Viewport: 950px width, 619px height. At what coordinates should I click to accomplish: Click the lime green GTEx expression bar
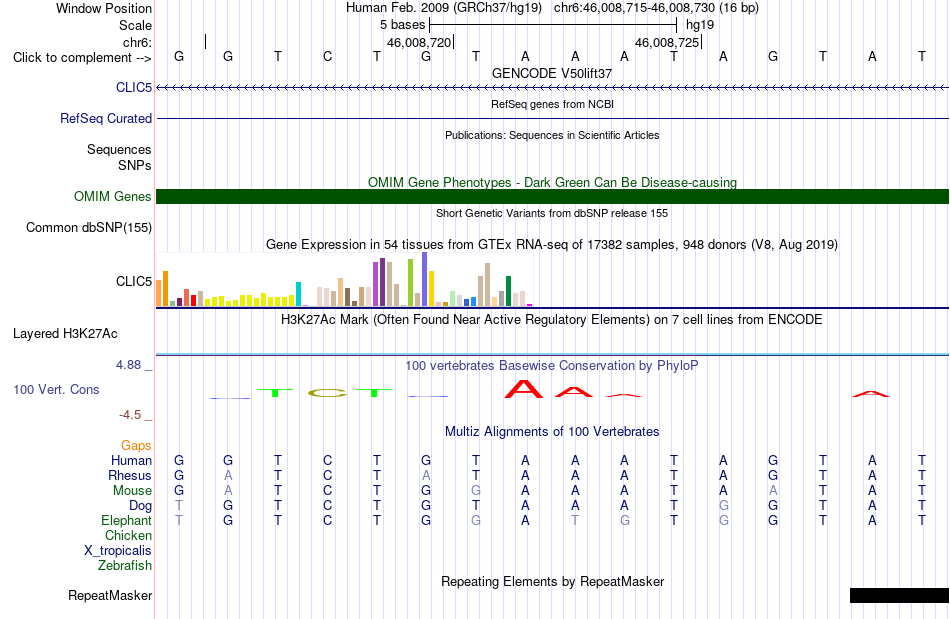pos(410,283)
